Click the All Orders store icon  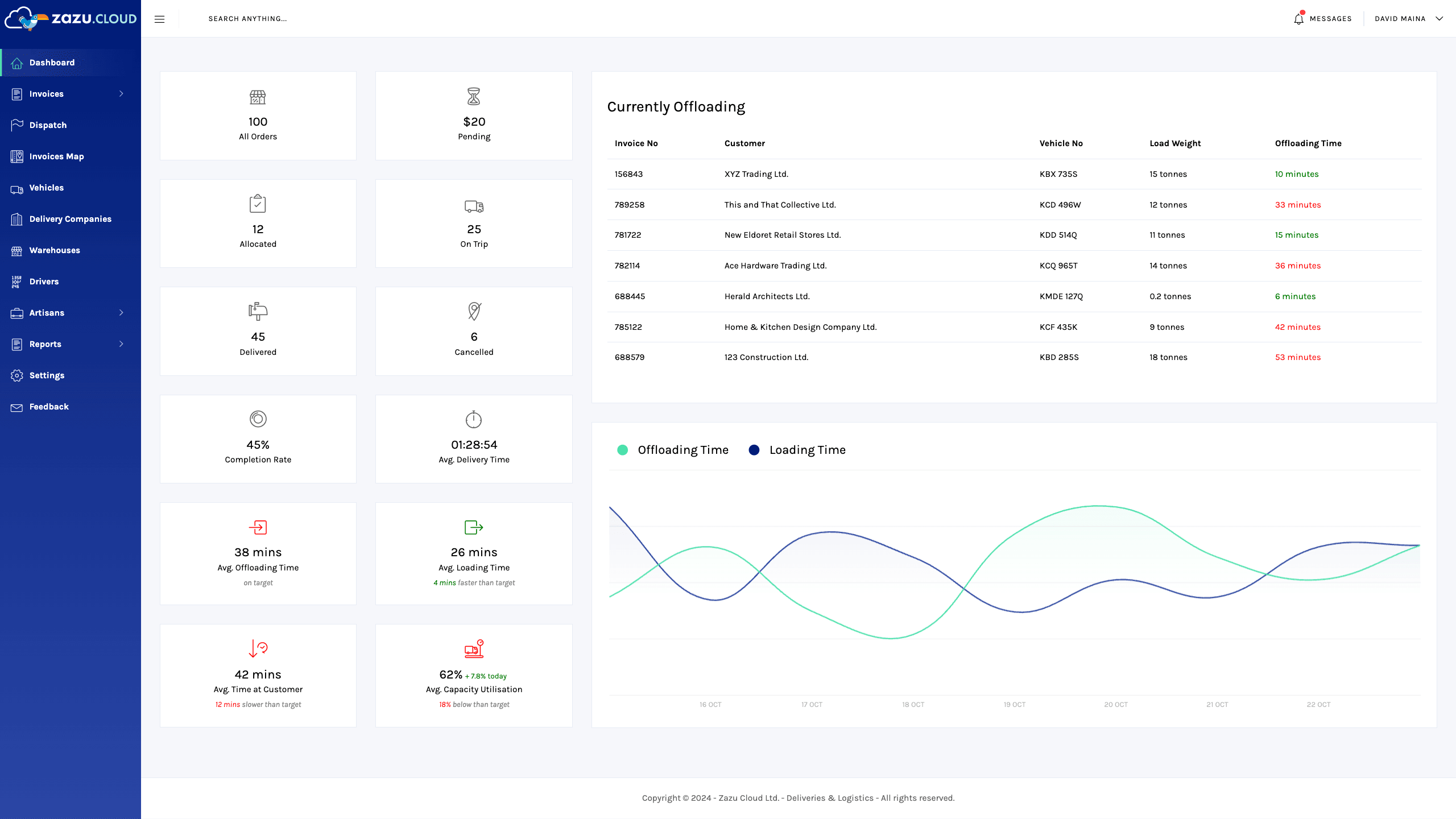[258, 97]
